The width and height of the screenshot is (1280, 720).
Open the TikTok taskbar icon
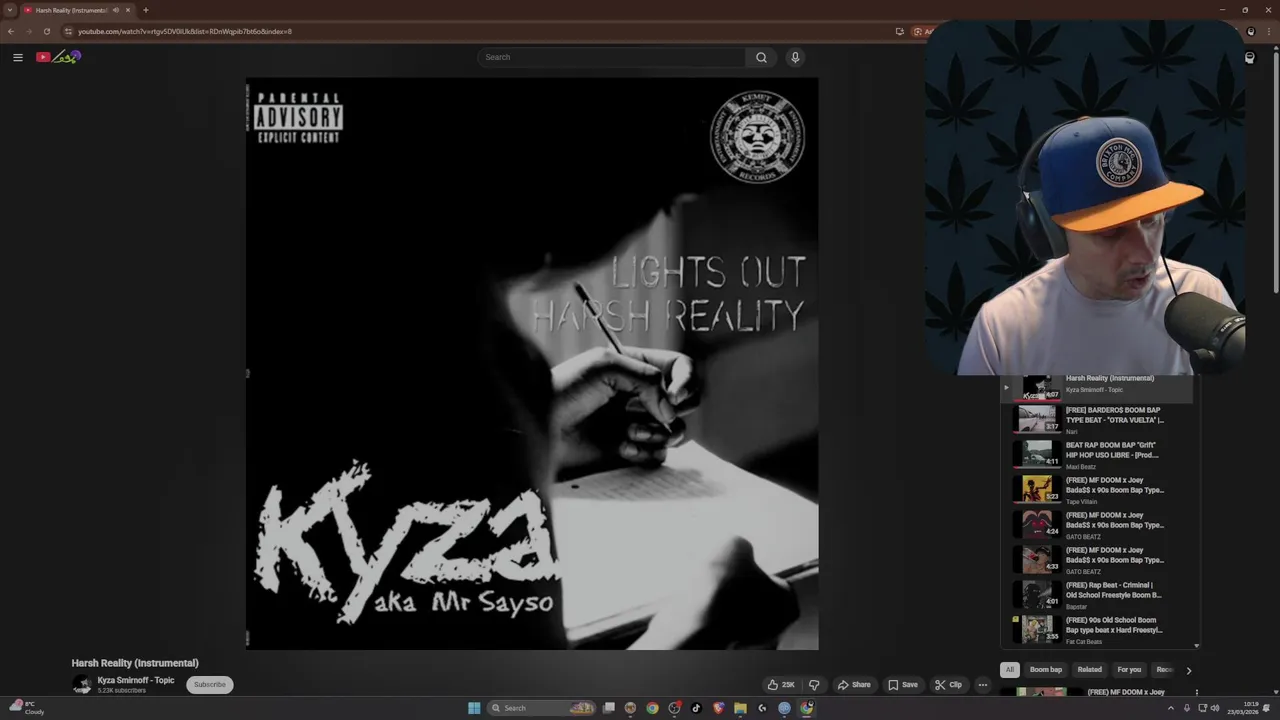tap(696, 708)
